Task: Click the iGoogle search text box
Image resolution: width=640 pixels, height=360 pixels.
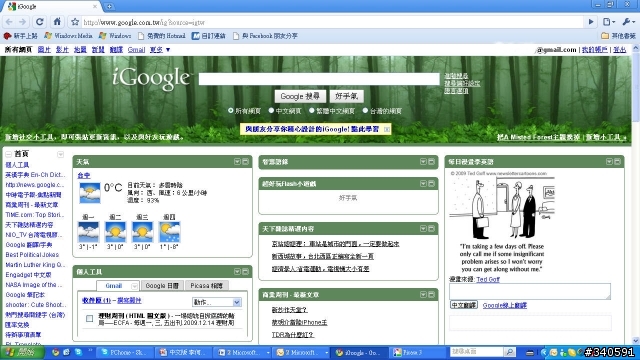Action: 319,79
